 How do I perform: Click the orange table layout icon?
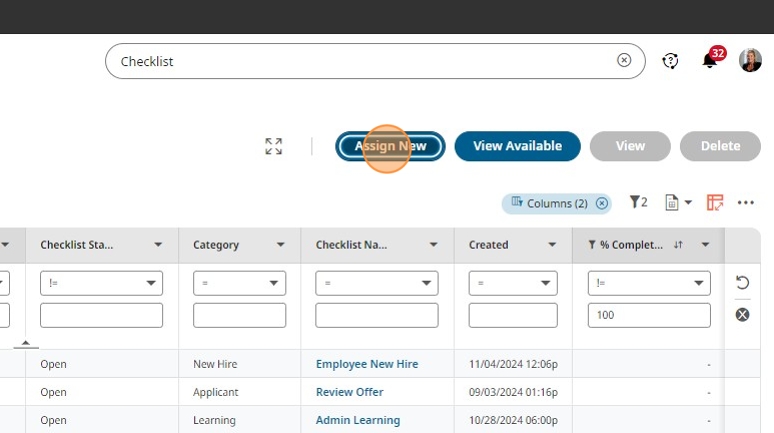point(715,202)
